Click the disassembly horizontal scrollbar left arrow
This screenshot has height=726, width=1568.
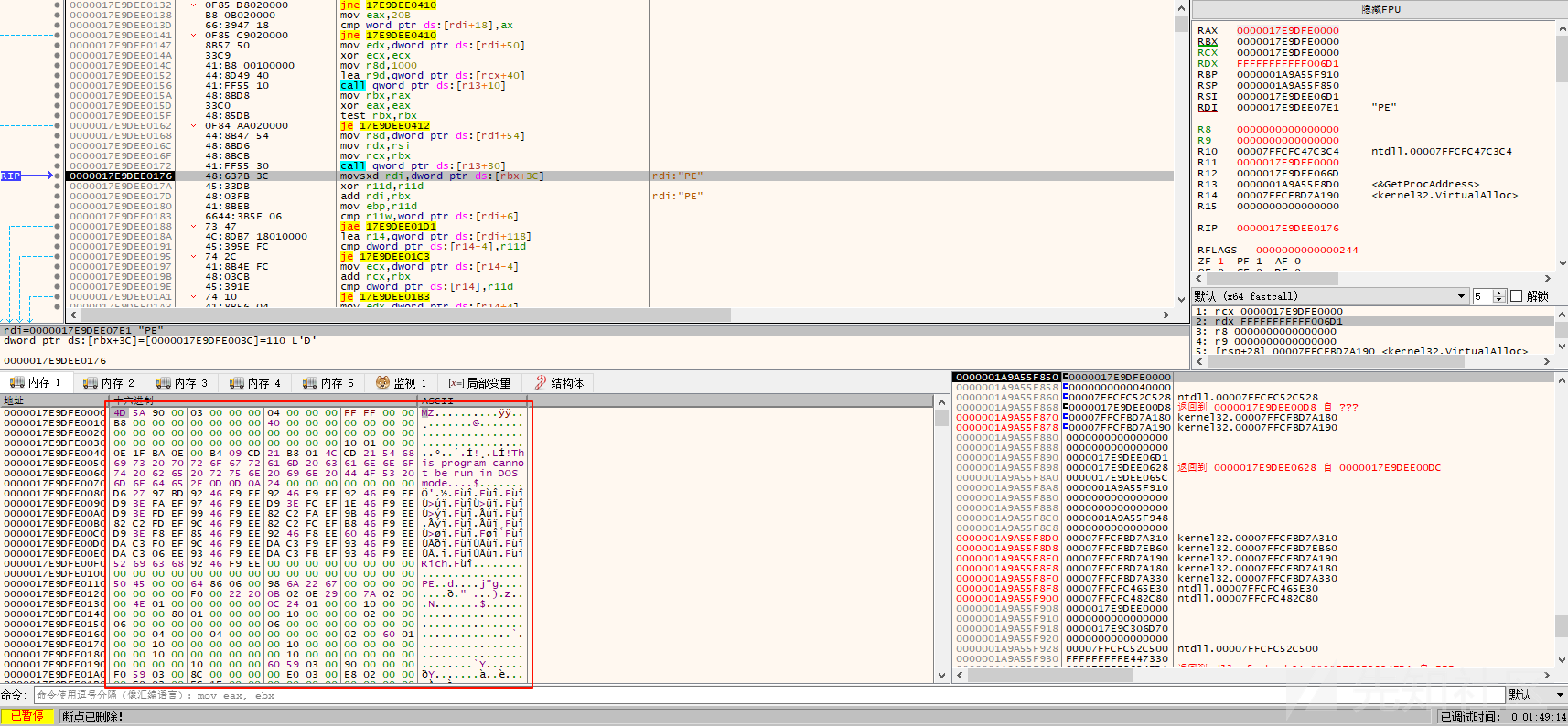pyautogui.click(x=73, y=315)
